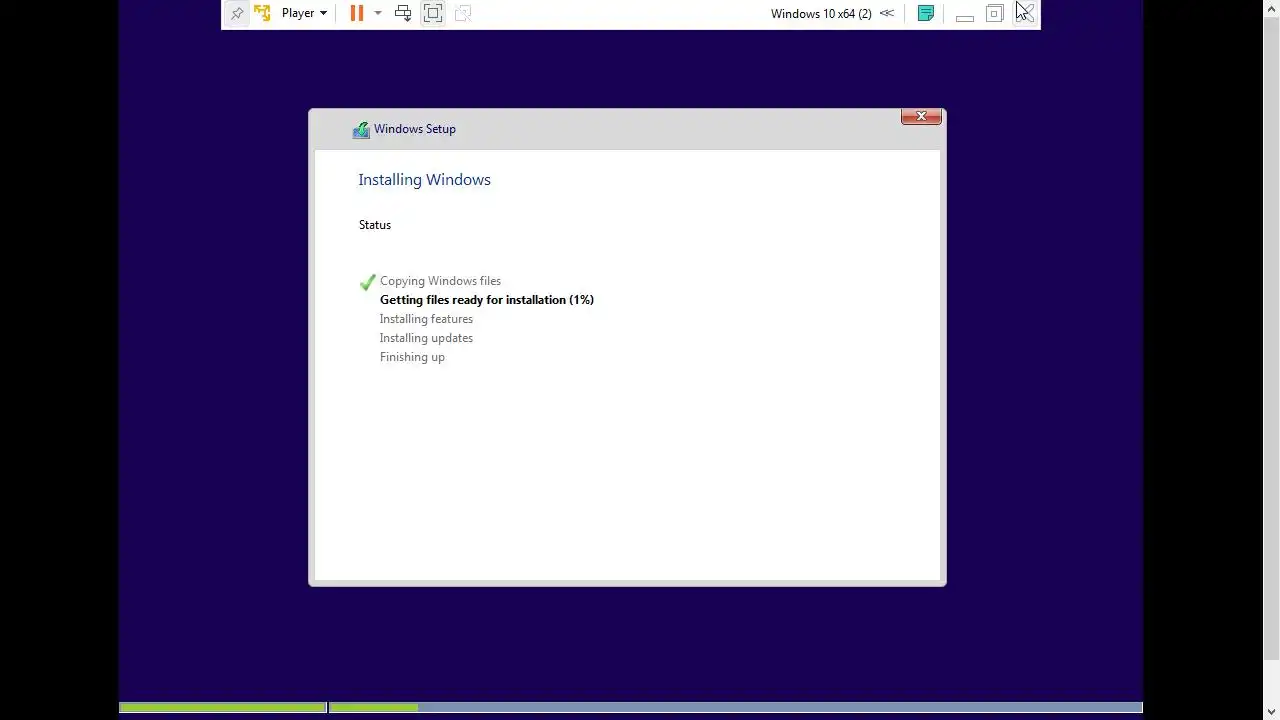Select the Windows 10 x64 (2) VM title
The height and width of the screenshot is (720, 1280).
[x=821, y=13]
